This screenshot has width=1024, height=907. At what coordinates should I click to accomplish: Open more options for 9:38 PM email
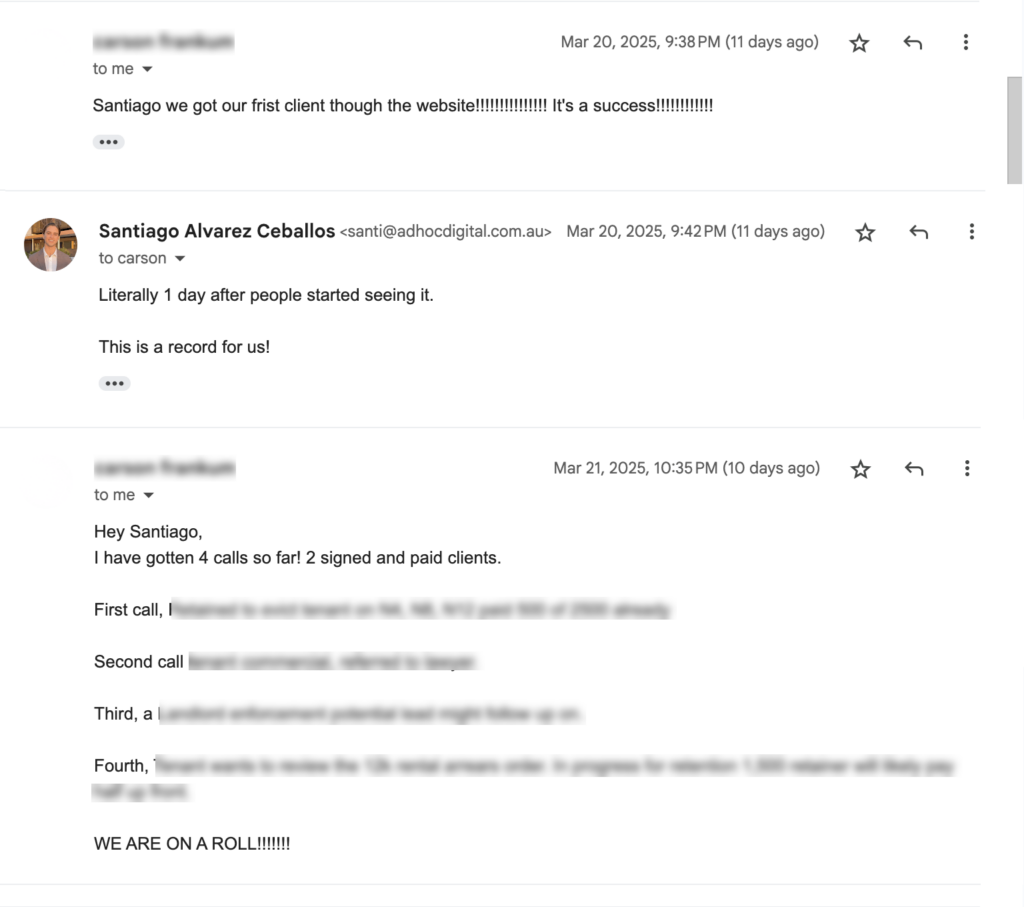[x=965, y=42]
